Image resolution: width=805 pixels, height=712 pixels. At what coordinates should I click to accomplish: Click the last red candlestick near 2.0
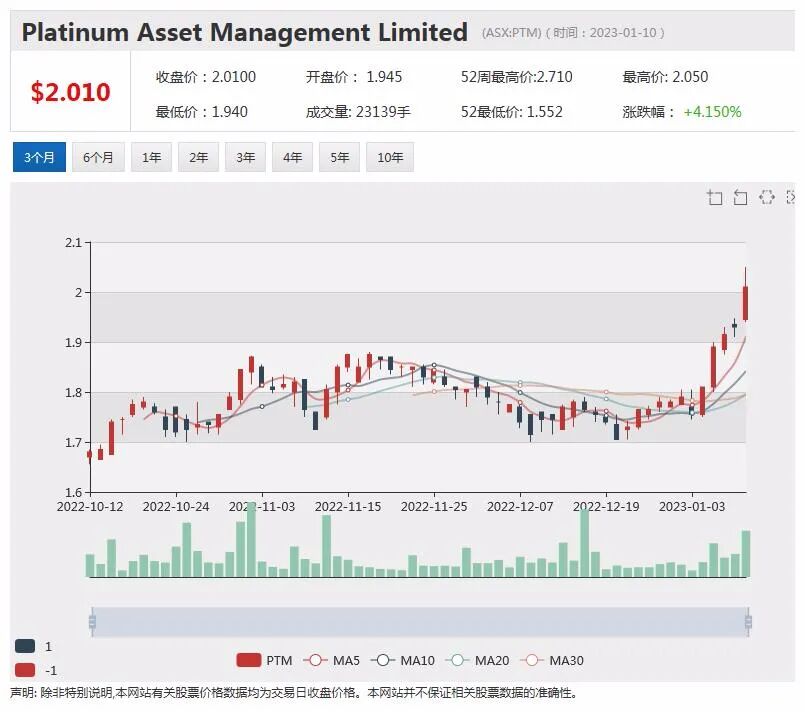pyautogui.click(x=745, y=303)
